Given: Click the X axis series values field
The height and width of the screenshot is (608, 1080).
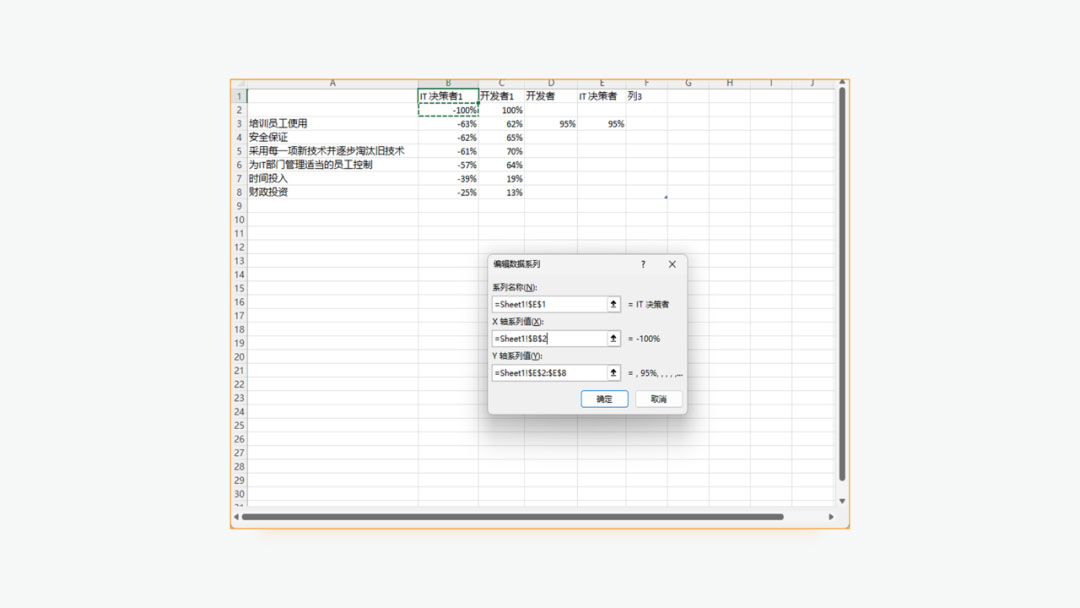Looking at the screenshot, I should (549, 338).
